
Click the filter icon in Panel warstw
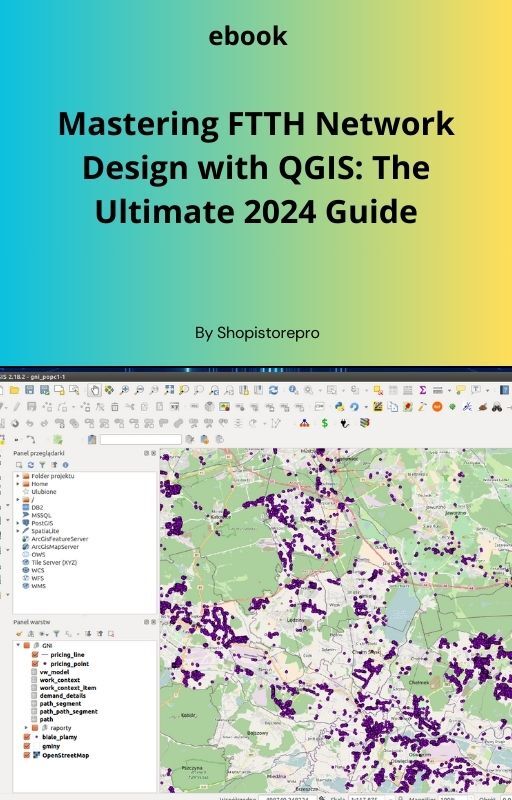(57, 634)
